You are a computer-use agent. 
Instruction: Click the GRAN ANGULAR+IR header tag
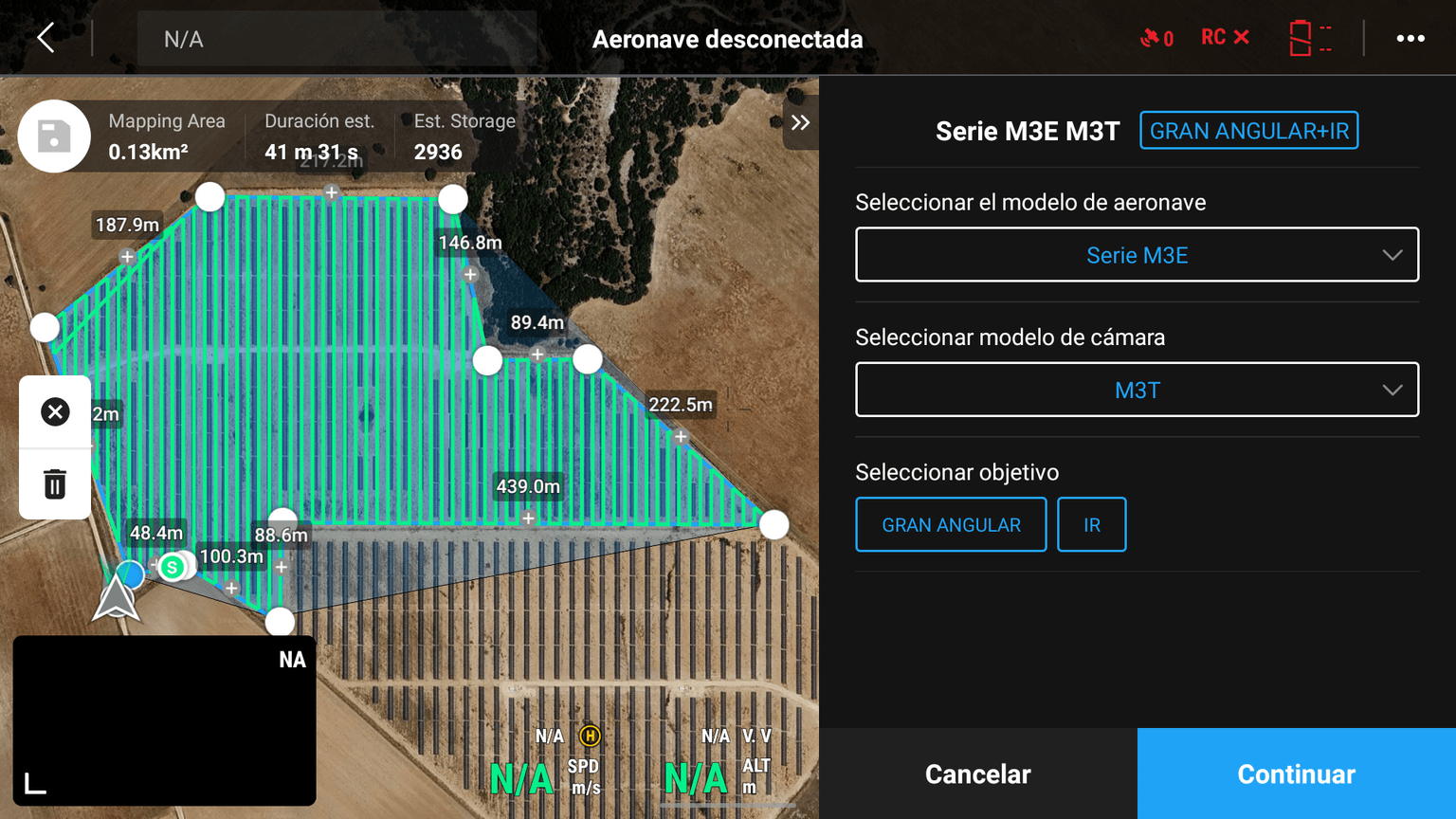tap(1248, 131)
